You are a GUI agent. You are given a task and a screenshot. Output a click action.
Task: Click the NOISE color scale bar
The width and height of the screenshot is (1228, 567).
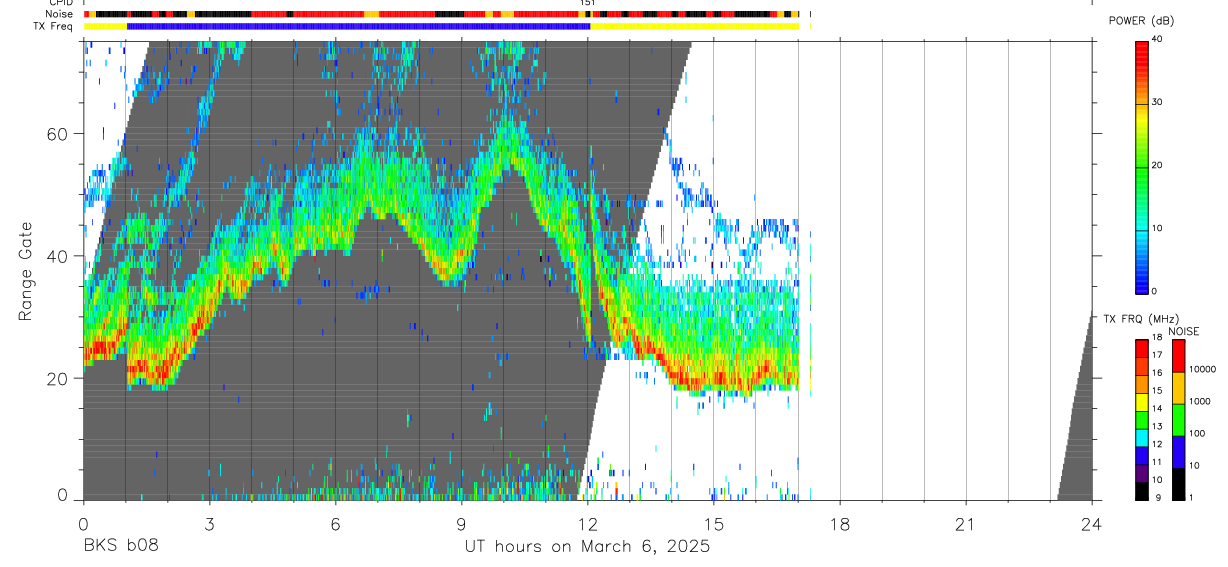coord(1179,420)
